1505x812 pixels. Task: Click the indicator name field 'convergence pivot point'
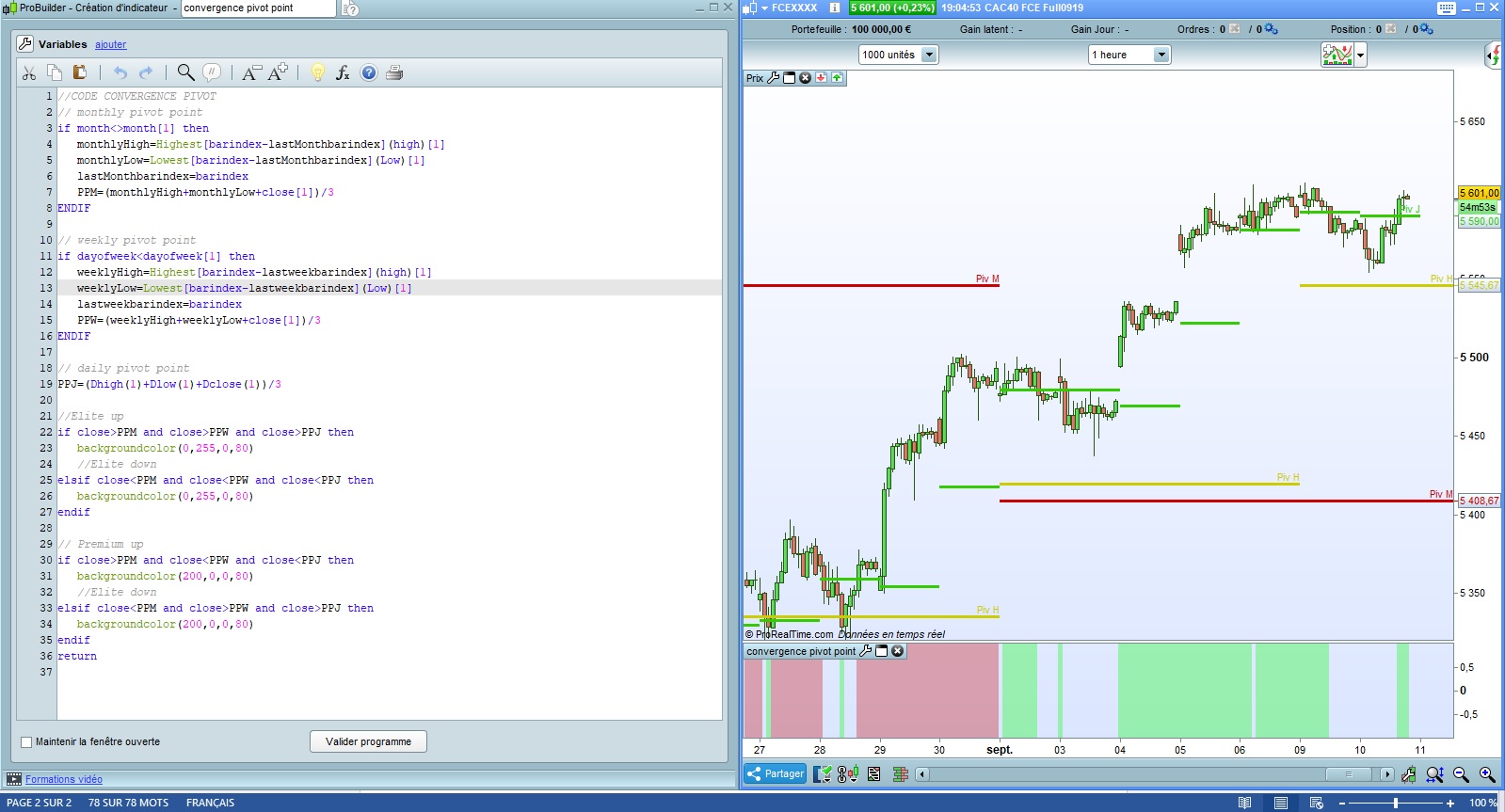click(258, 8)
